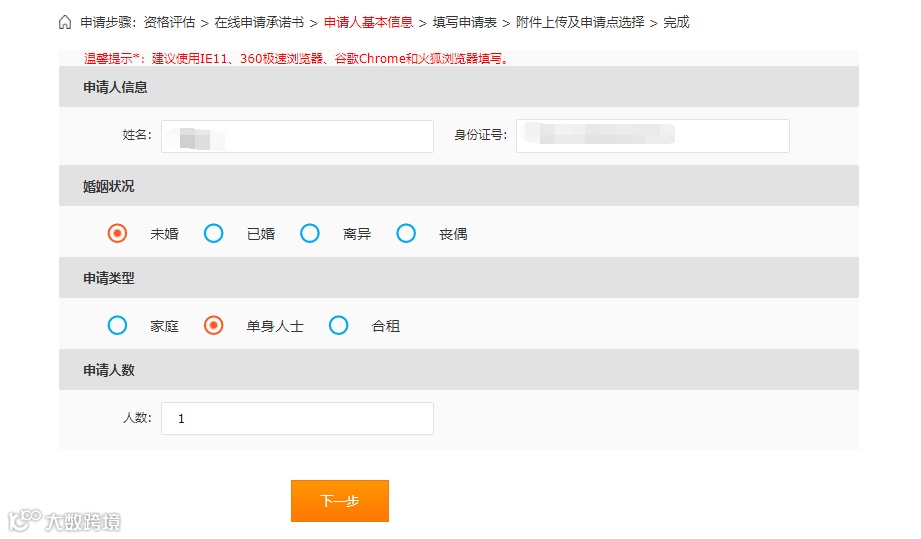Click the red 温馨提示 browser notice
The height and width of the screenshot is (539, 921).
tap(297, 59)
